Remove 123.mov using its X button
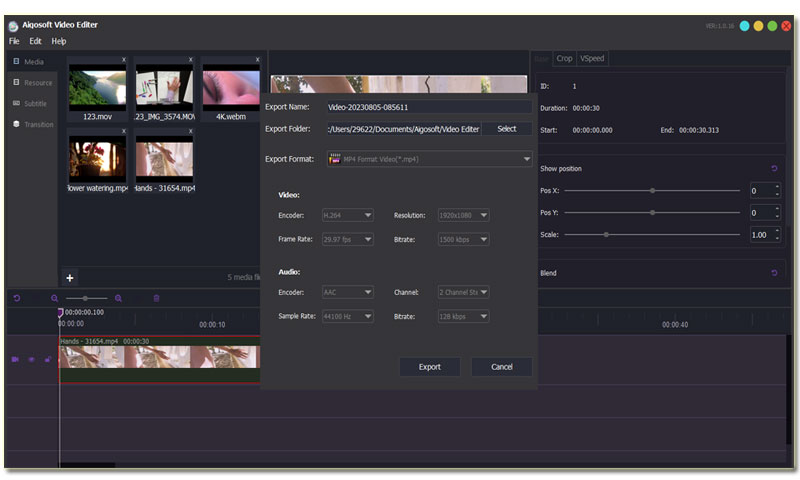Viewport: 800px width, 480px height. [123, 60]
